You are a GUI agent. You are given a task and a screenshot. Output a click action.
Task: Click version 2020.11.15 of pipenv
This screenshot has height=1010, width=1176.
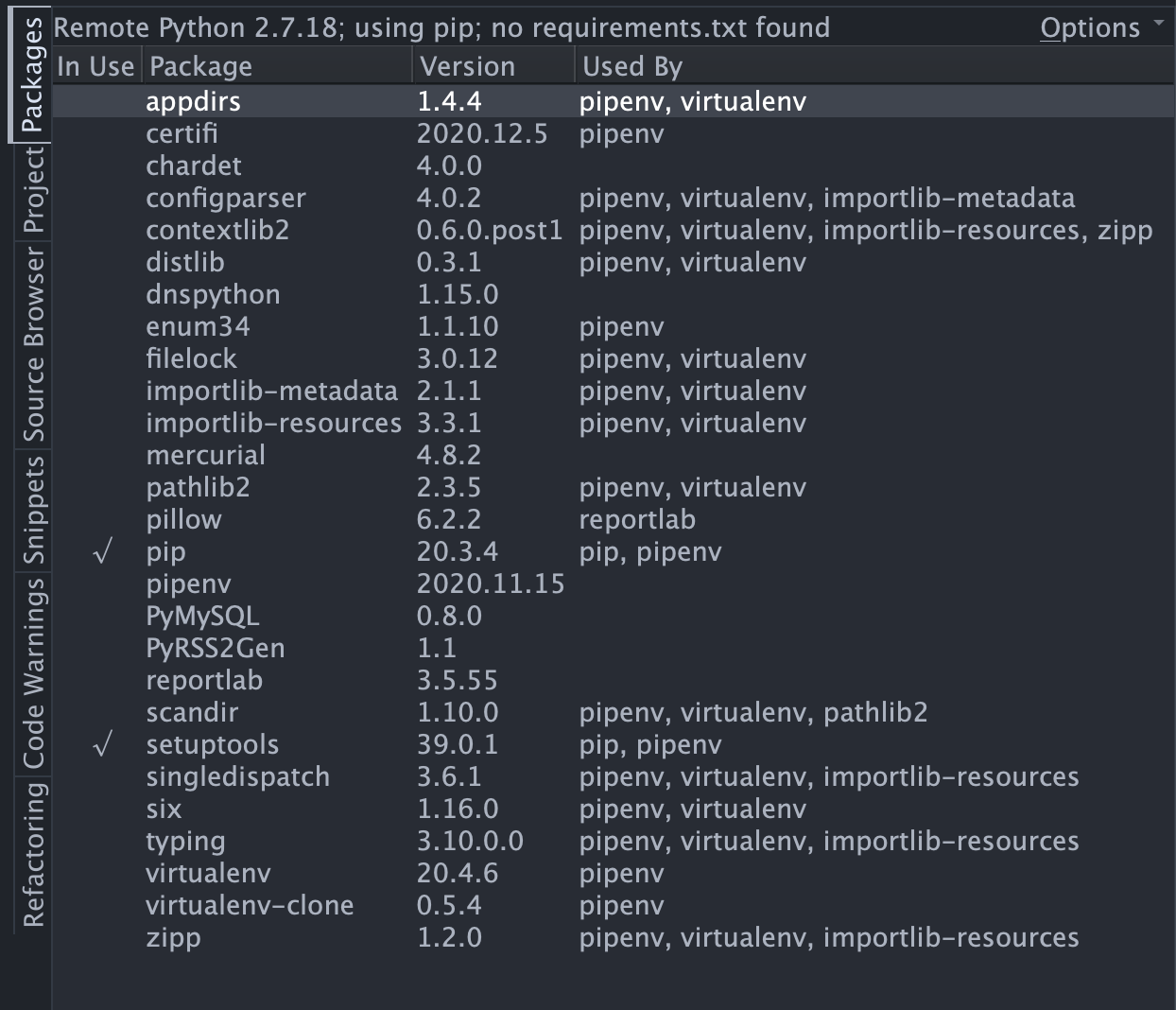click(491, 583)
